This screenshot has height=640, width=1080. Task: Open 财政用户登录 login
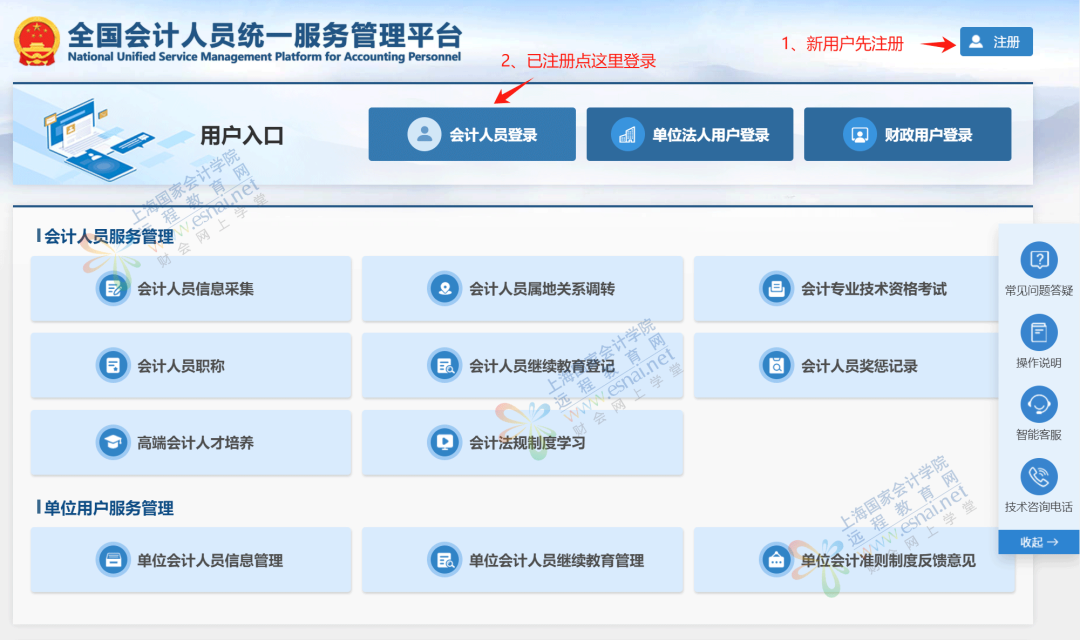pyautogui.click(x=907, y=134)
